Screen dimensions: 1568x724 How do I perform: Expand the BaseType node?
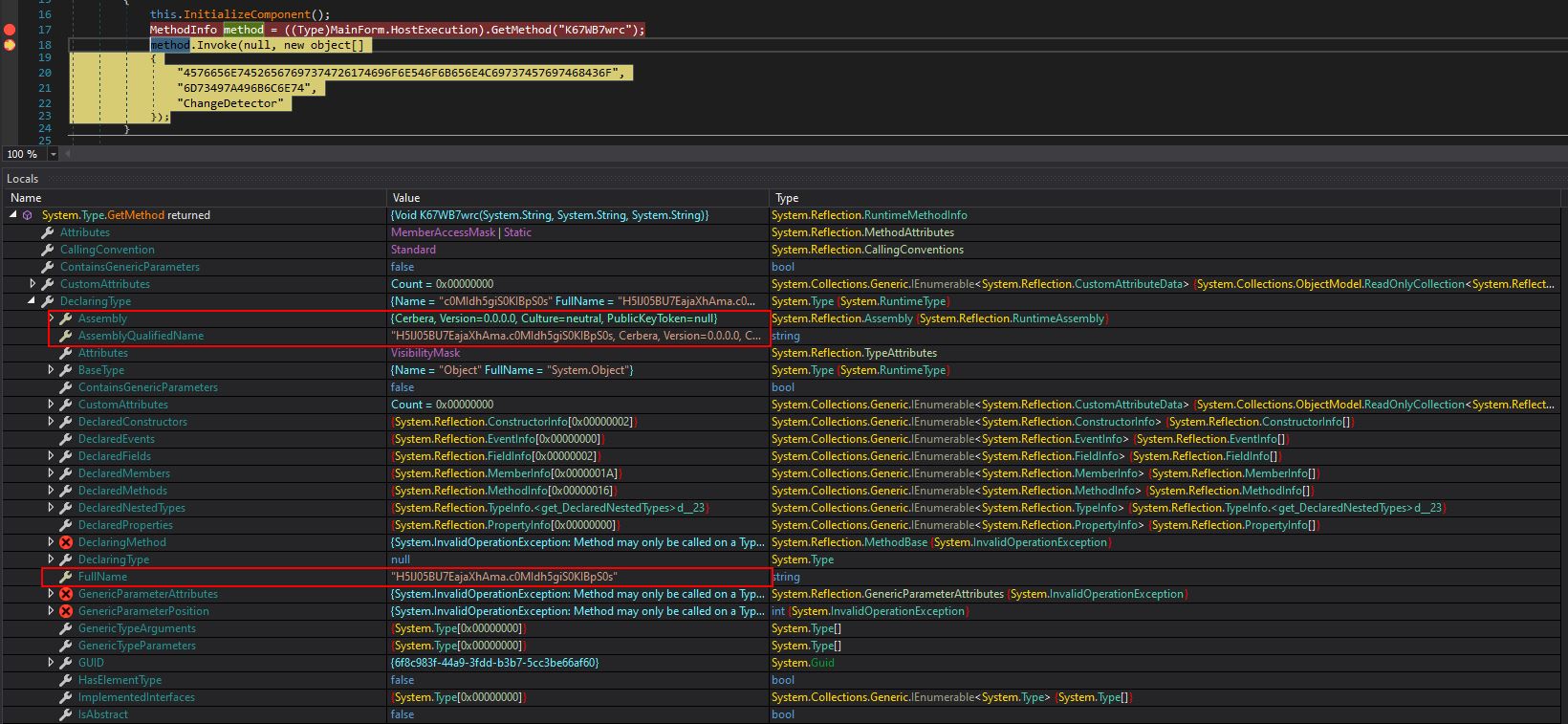tap(51, 370)
